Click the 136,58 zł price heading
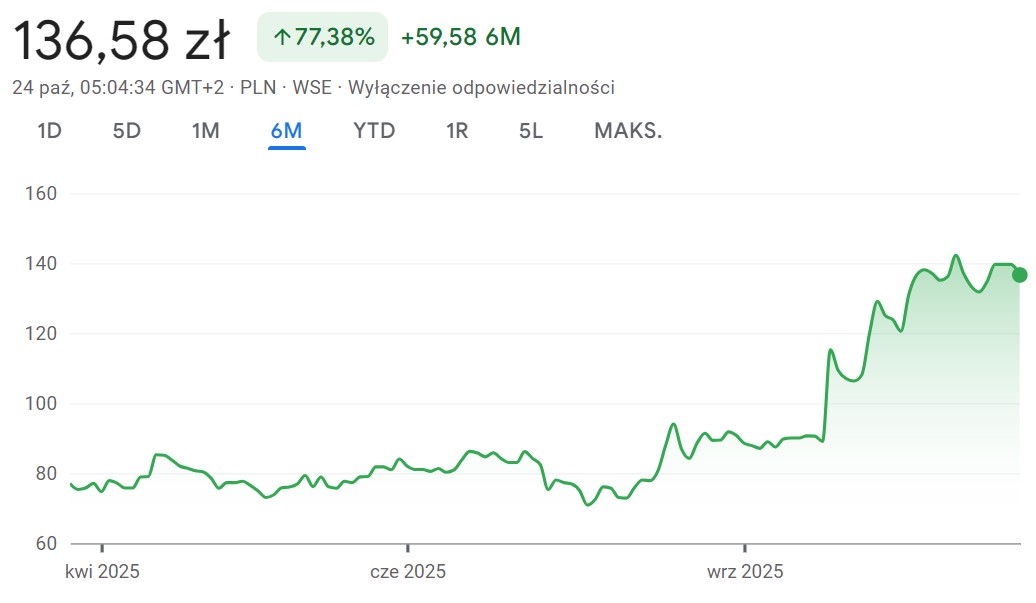Screen dimensions: 1036x603 [x=121, y=40]
